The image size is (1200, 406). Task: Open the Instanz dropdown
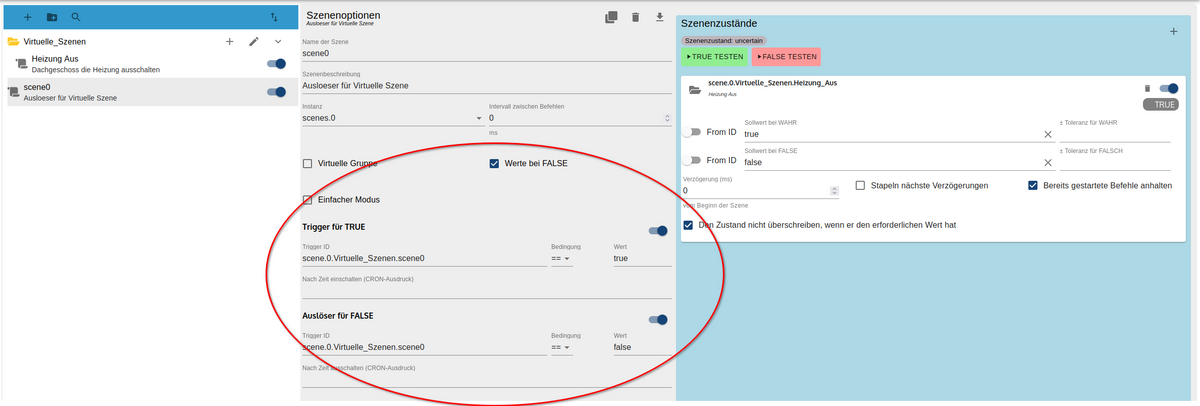coord(392,118)
